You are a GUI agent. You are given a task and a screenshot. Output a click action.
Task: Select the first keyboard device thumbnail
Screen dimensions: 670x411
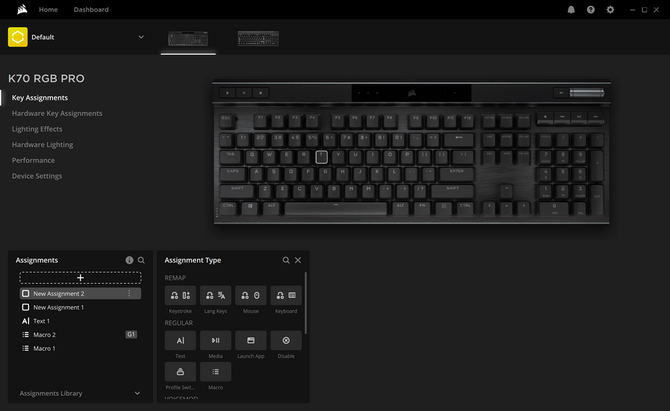pos(188,39)
